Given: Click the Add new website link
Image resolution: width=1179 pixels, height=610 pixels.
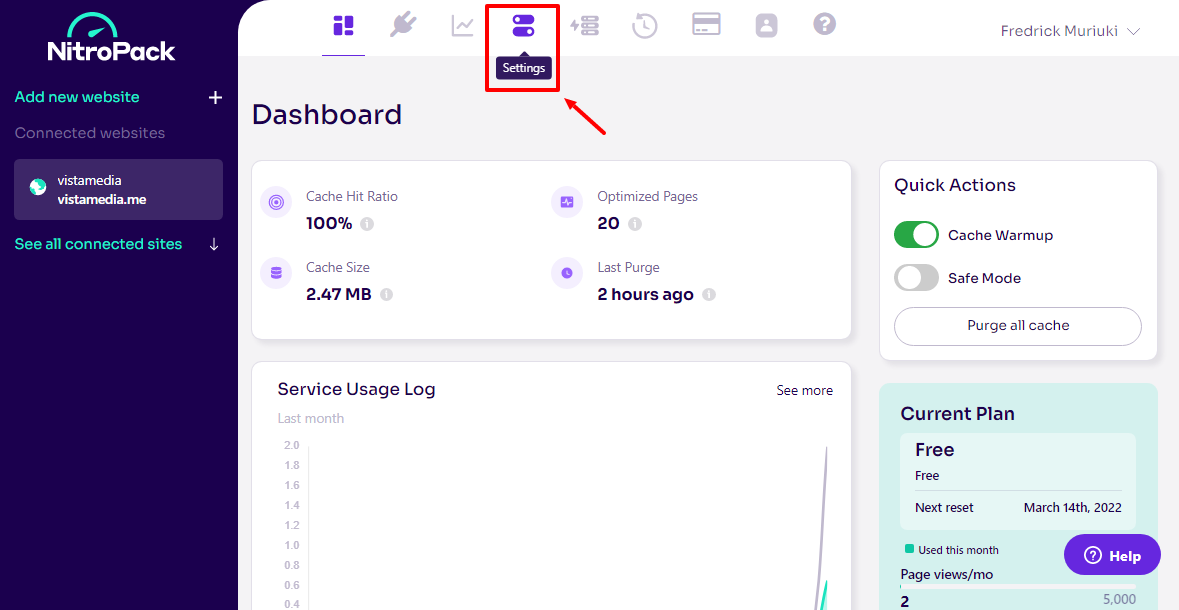Looking at the screenshot, I should (77, 97).
